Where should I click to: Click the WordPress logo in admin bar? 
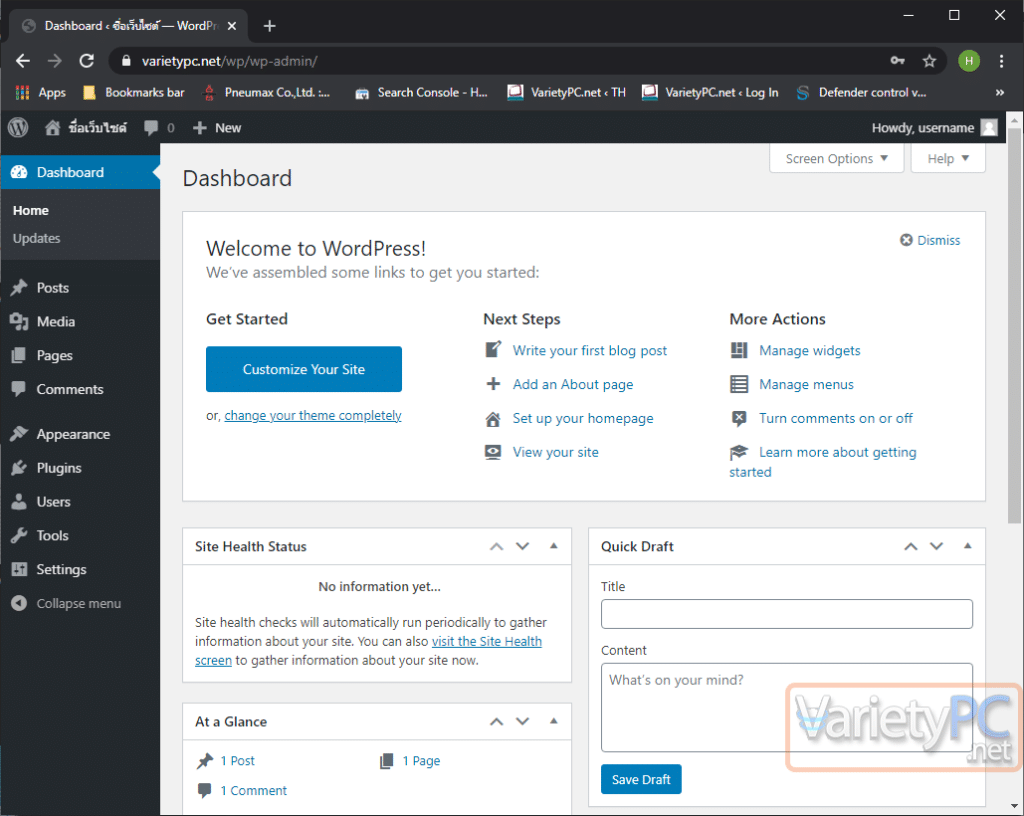(x=18, y=127)
